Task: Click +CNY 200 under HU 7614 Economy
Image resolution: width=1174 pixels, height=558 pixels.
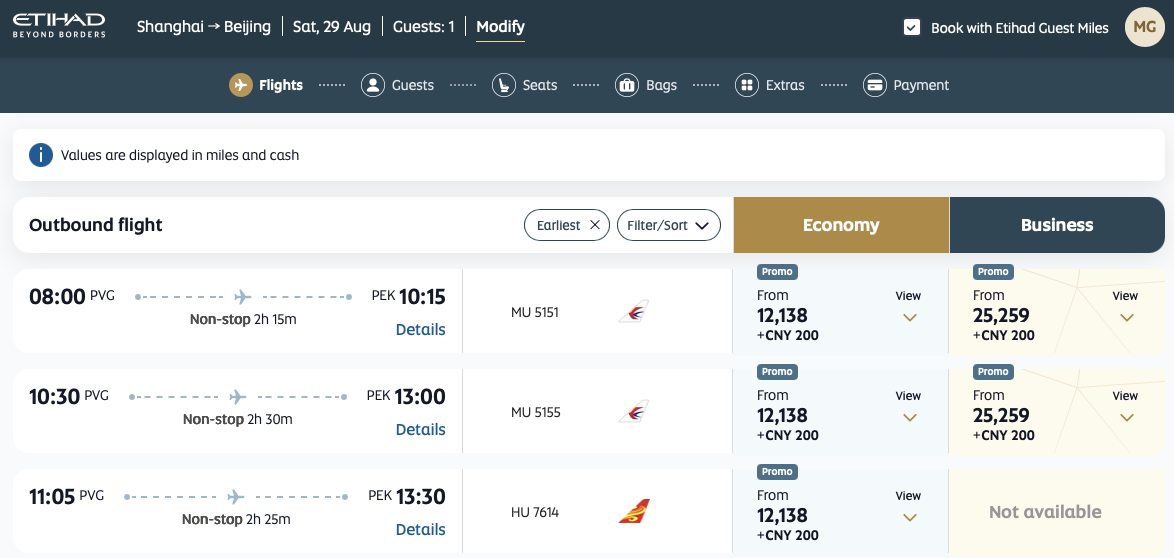Action: coord(788,536)
